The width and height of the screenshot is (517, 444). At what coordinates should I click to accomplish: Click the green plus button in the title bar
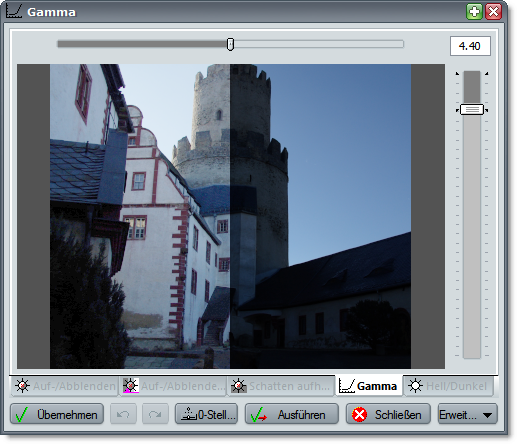point(474,12)
